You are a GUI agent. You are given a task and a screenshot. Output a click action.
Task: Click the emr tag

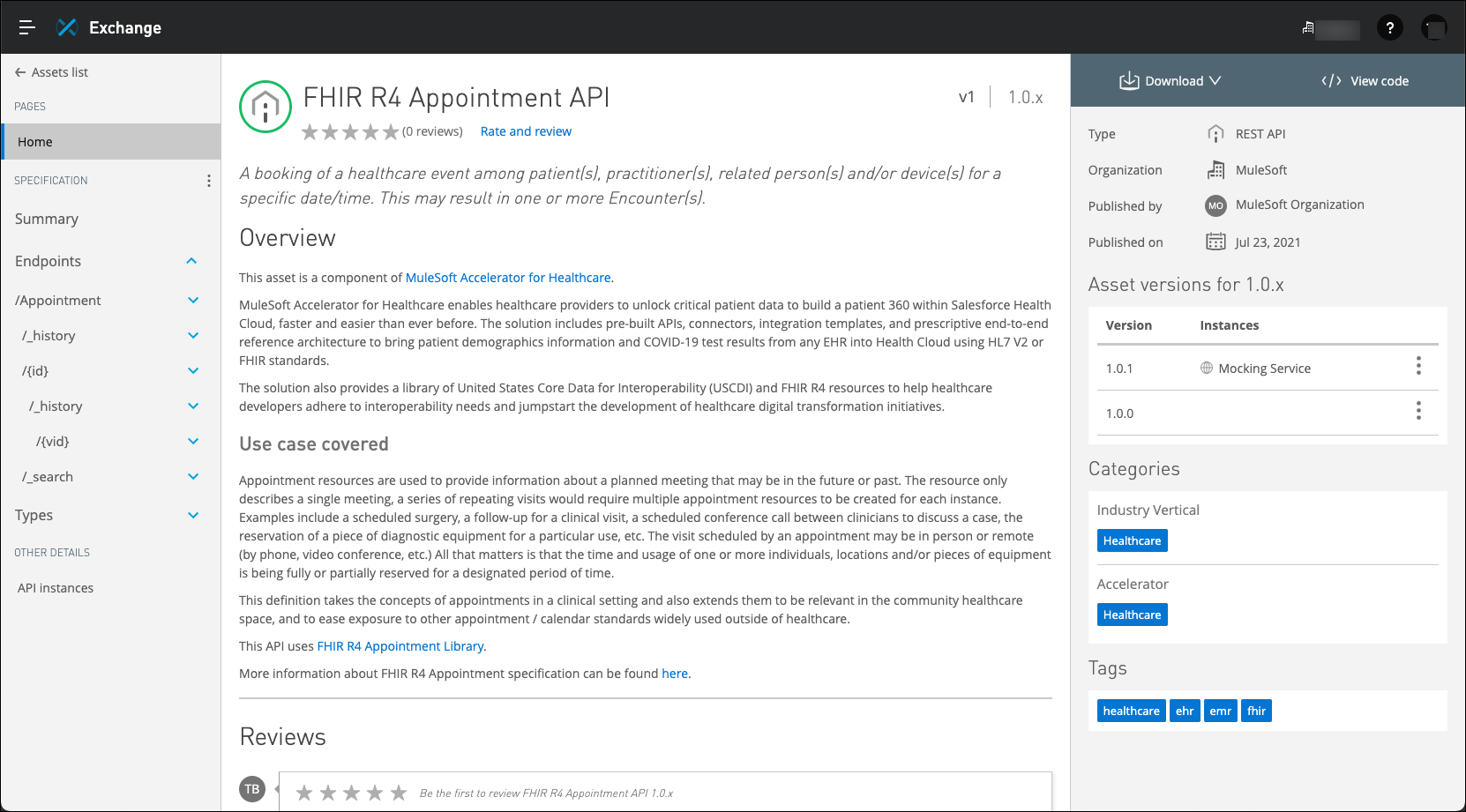pyautogui.click(x=1221, y=711)
